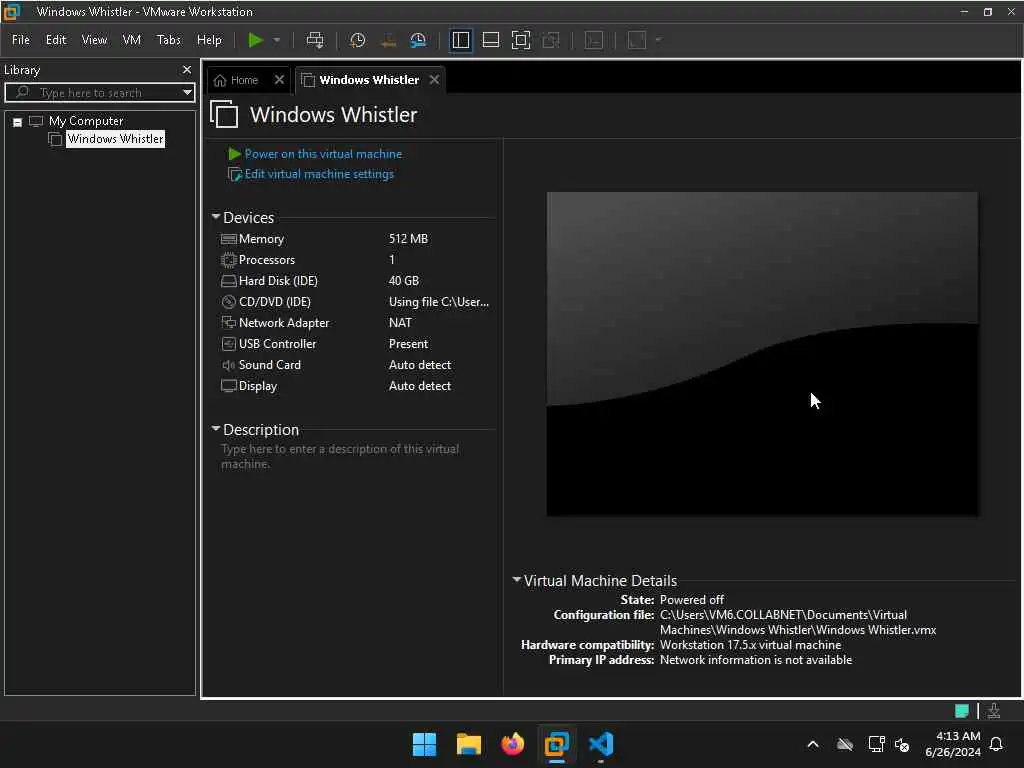
Task: Click the console view toolbar icon
Action: tap(594, 40)
